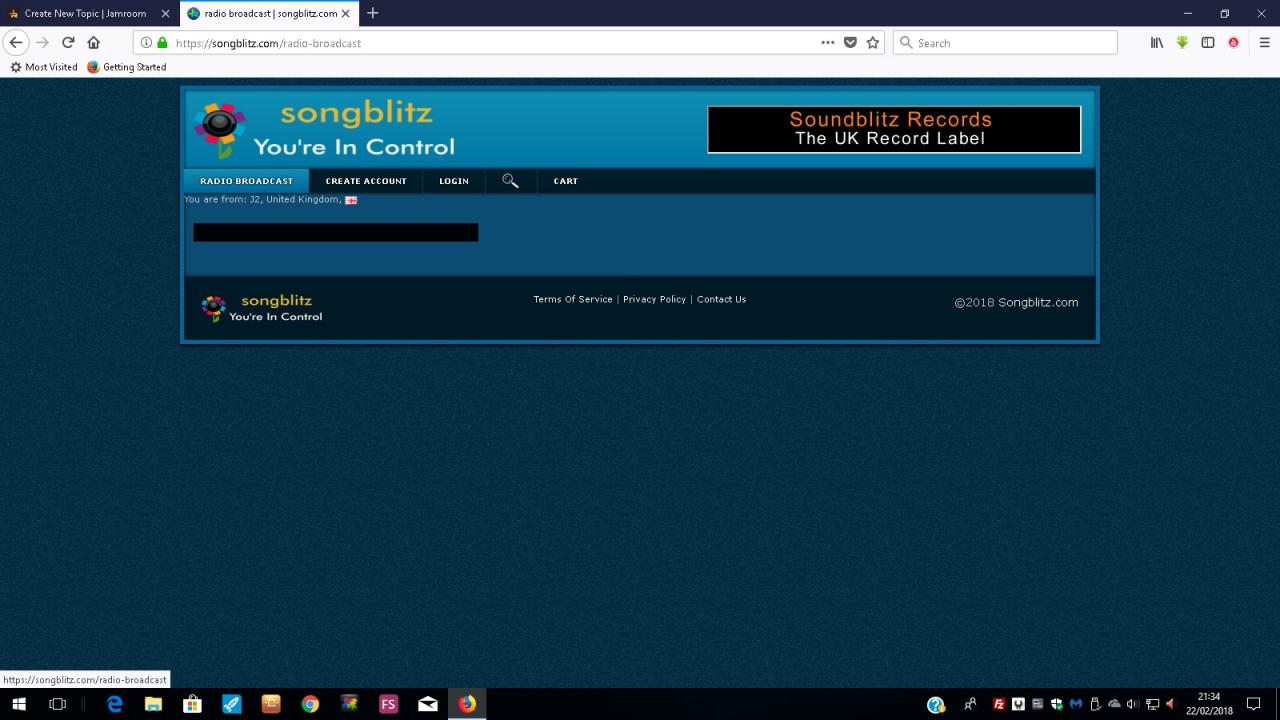Open the taskbar clock and date
This screenshot has width=1280, height=720.
(1209, 704)
